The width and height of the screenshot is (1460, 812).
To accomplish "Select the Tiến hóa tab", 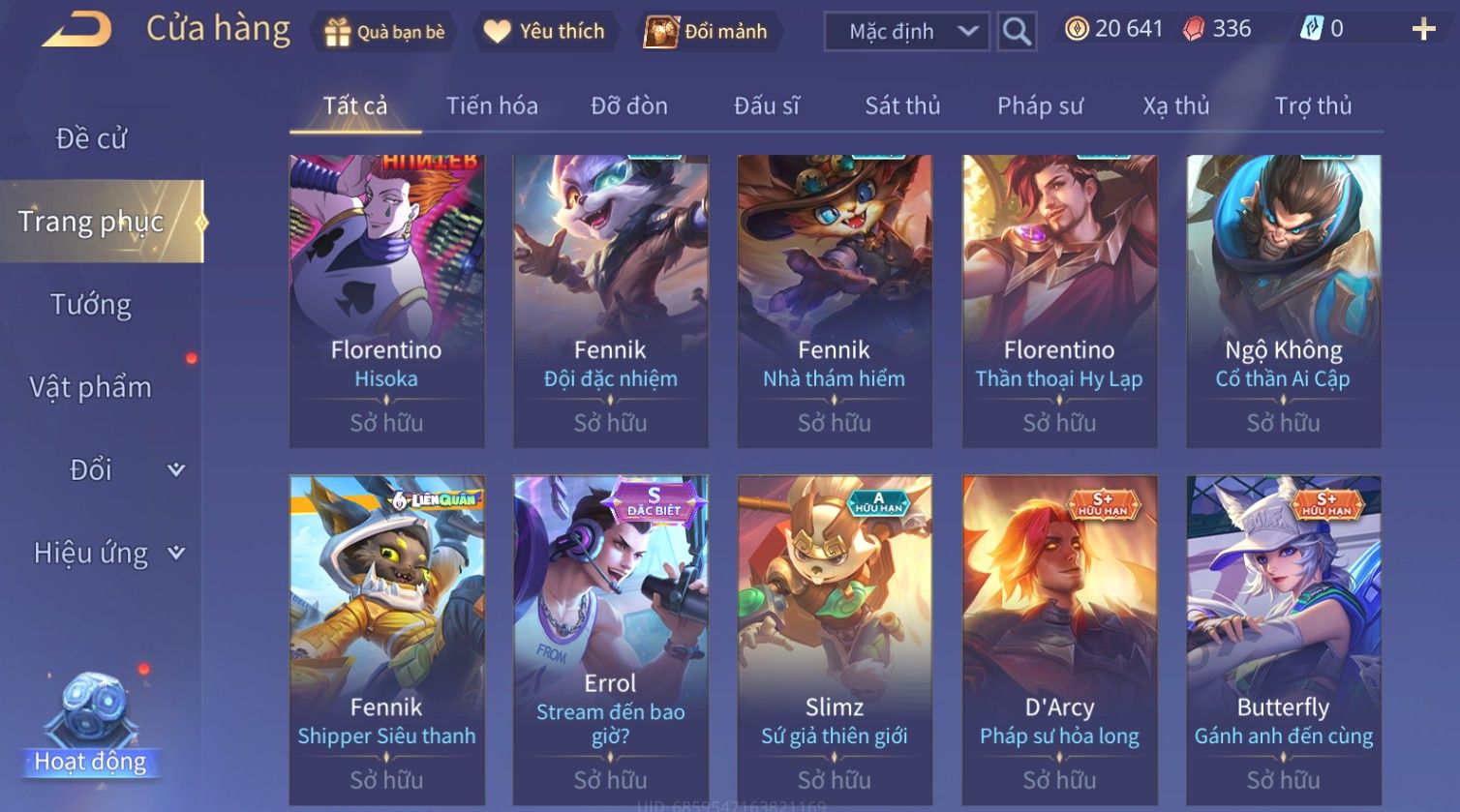I will (x=492, y=105).
